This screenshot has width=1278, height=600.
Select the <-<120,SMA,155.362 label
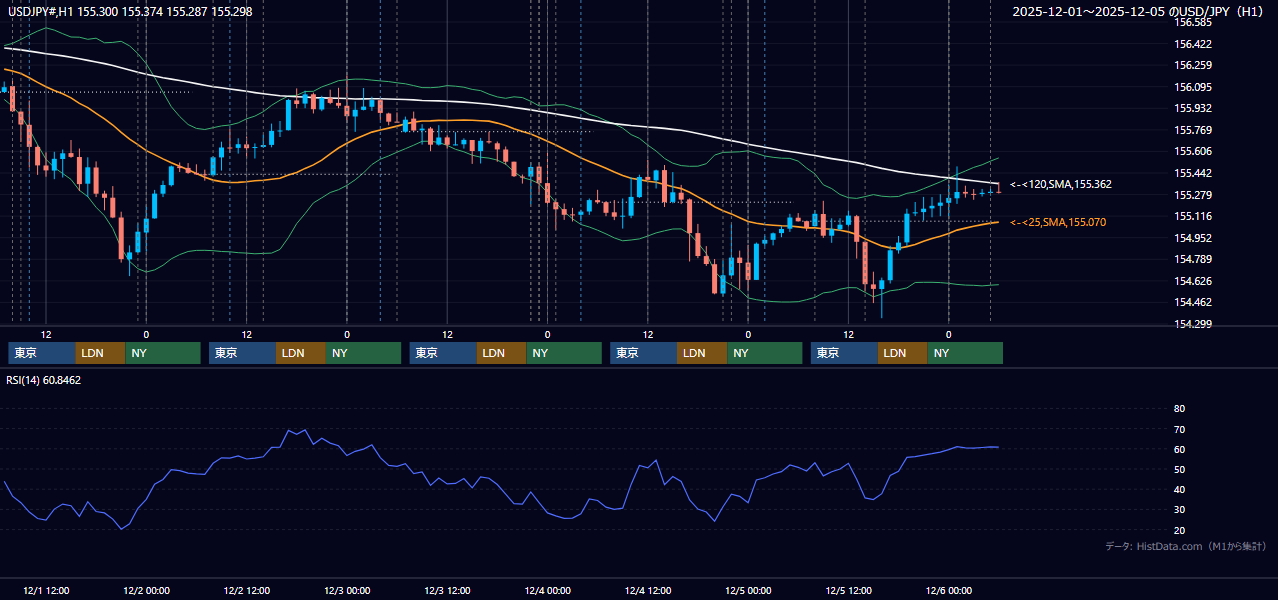tap(1061, 185)
